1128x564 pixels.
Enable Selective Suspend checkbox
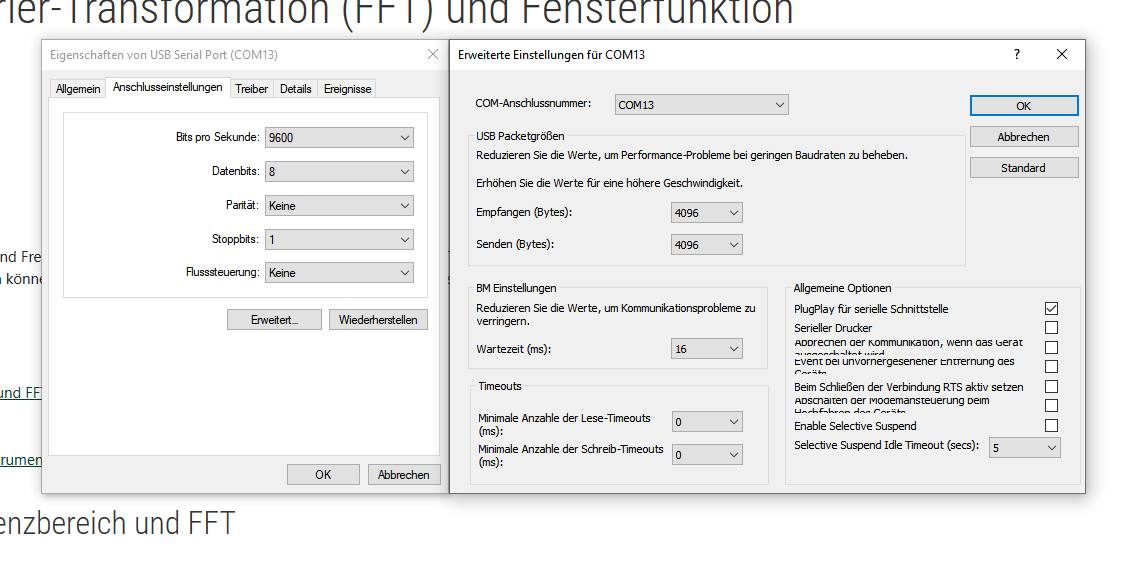tap(1051, 426)
